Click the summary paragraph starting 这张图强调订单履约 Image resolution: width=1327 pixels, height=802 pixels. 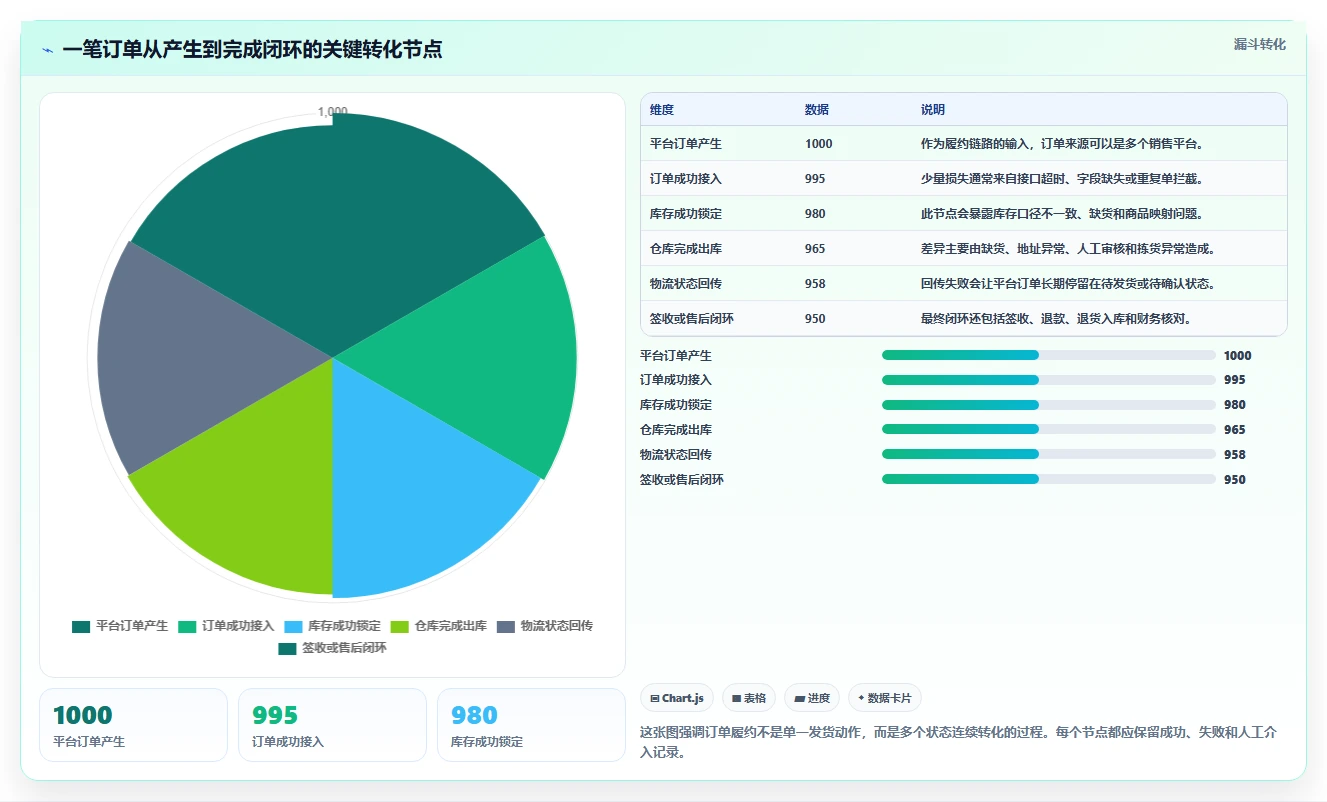pyautogui.click(x=958, y=743)
